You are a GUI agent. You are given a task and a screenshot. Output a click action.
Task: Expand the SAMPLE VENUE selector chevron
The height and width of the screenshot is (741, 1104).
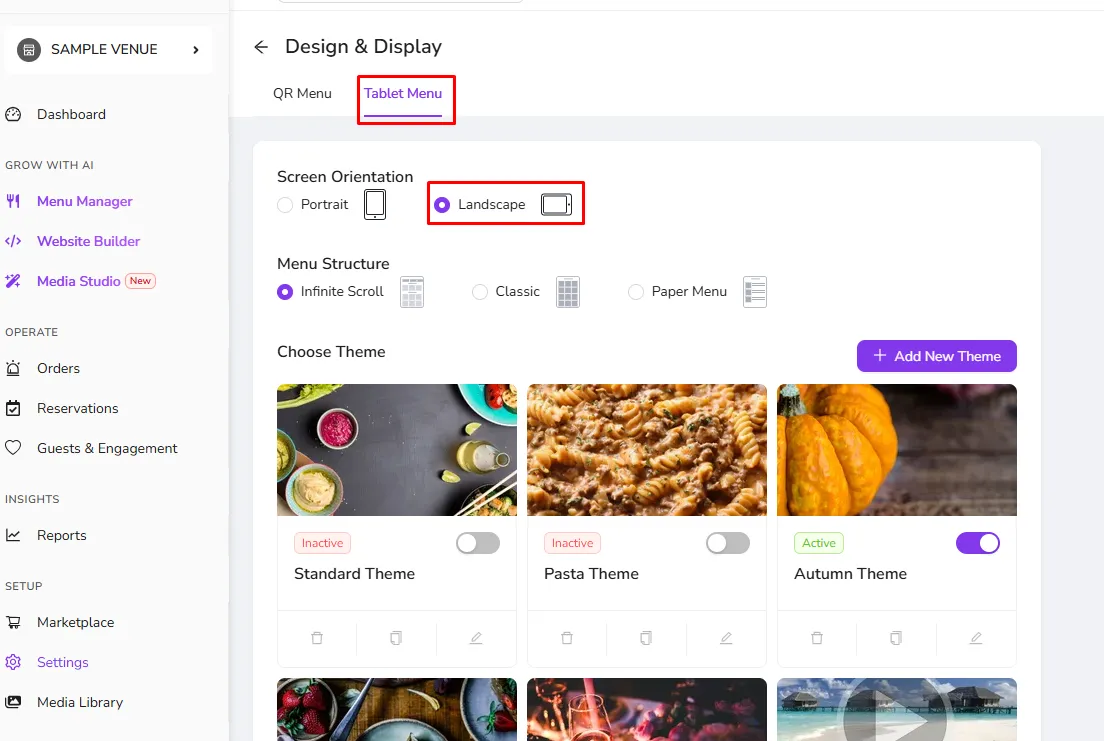(196, 50)
